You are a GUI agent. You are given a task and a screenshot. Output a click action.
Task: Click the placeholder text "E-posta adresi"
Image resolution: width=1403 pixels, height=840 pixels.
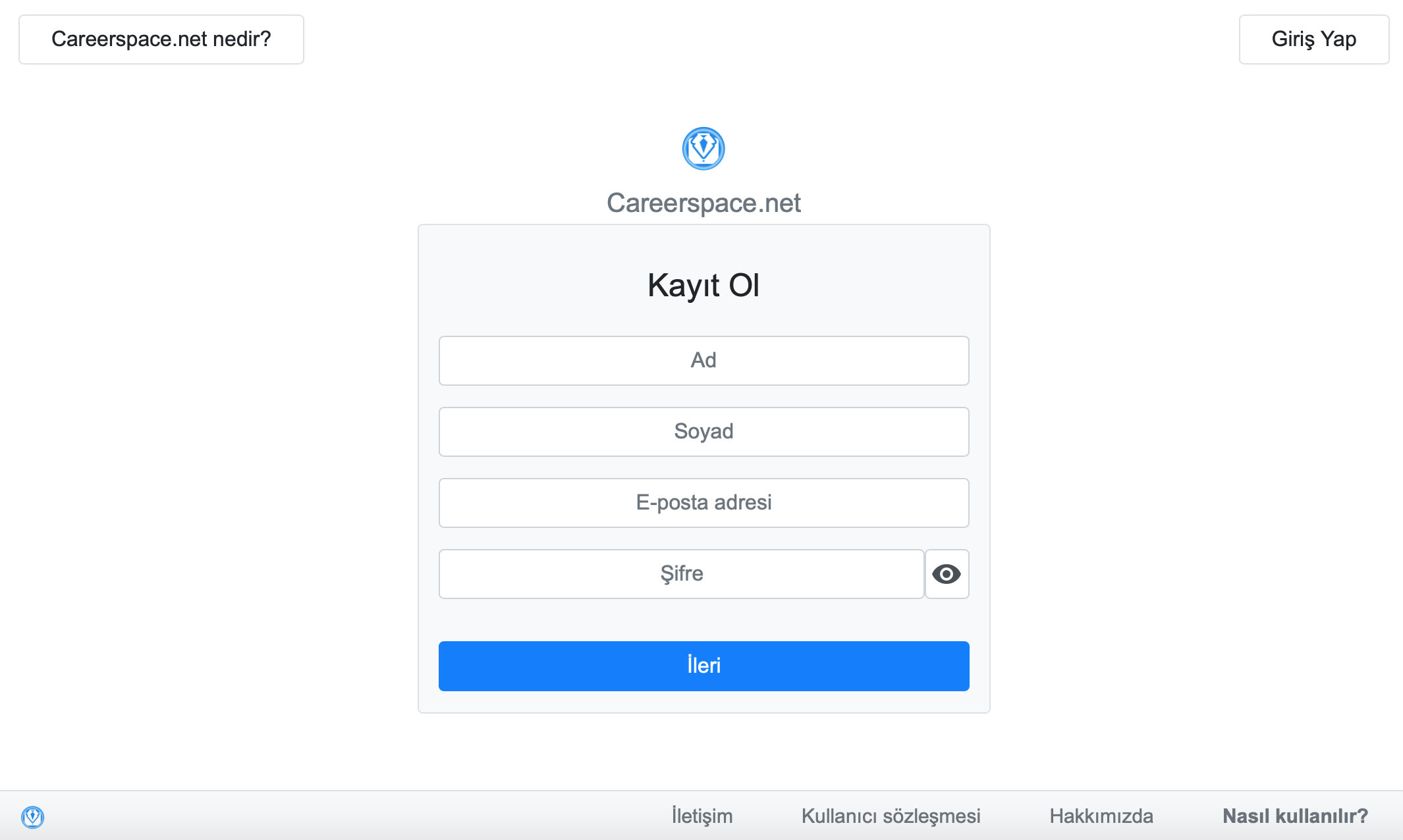coord(703,502)
